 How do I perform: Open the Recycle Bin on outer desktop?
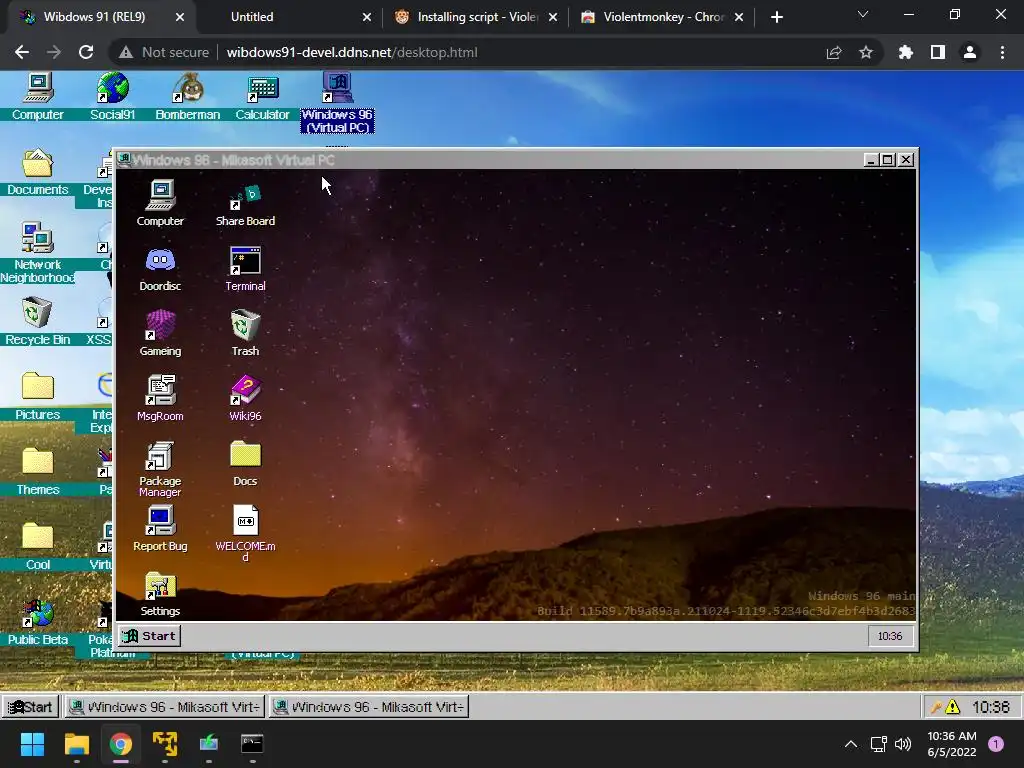click(37, 321)
